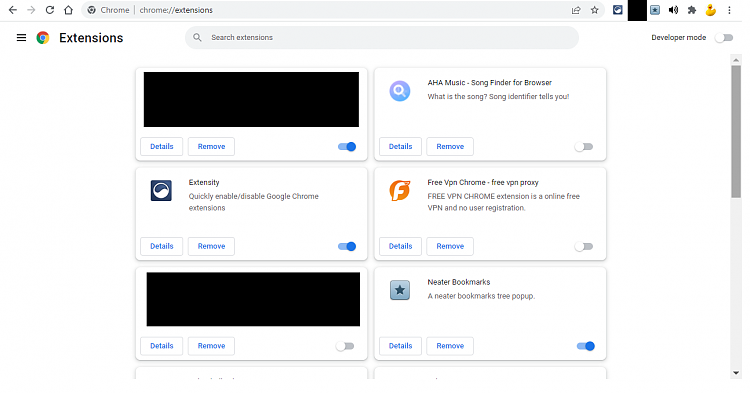Enable the redacted extension beside Neater Bookmarks
The width and height of the screenshot is (750, 393).
(x=345, y=346)
